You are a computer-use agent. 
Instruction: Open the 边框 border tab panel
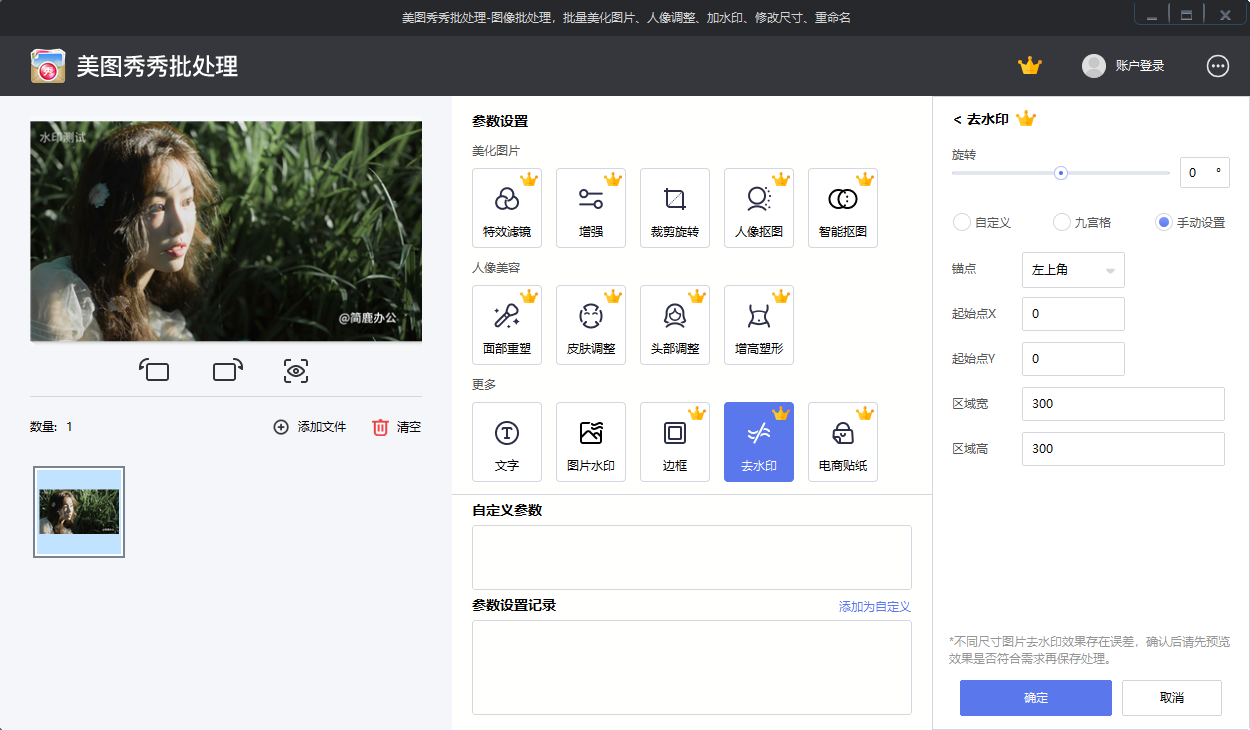(x=675, y=441)
